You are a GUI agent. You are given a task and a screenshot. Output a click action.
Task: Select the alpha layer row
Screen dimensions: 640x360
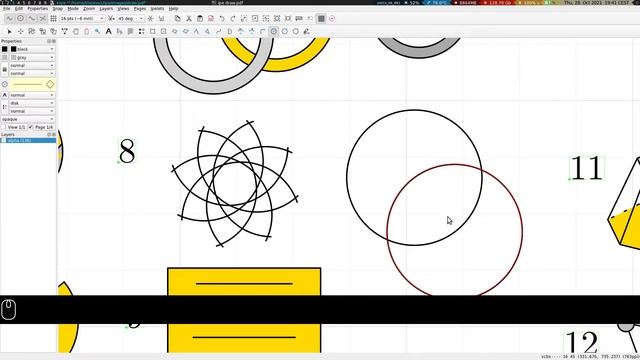pyautogui.click(x=28, y=140)
